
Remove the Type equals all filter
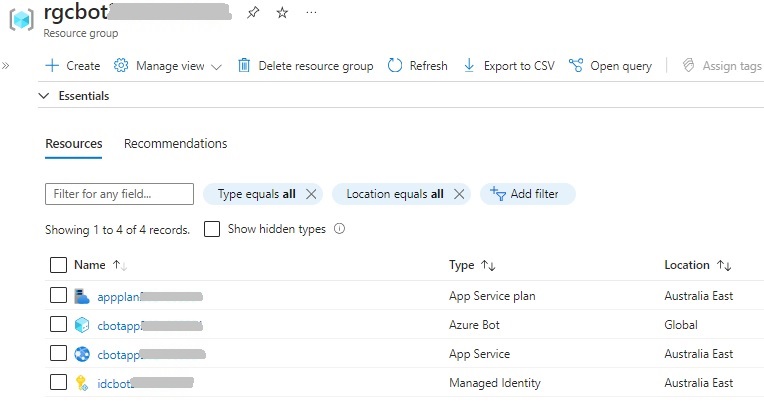311,194
